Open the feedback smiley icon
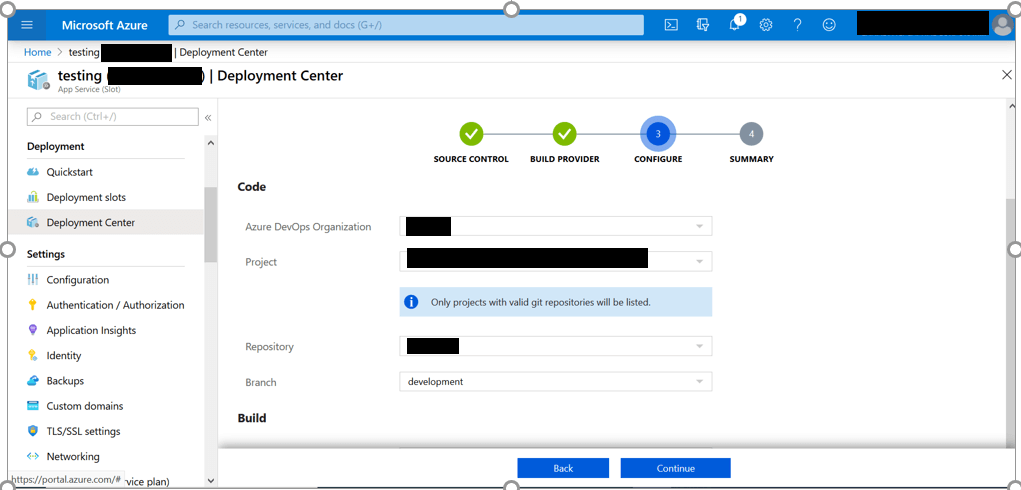The height and width of the screenshot is (490, 1021). 829,25
